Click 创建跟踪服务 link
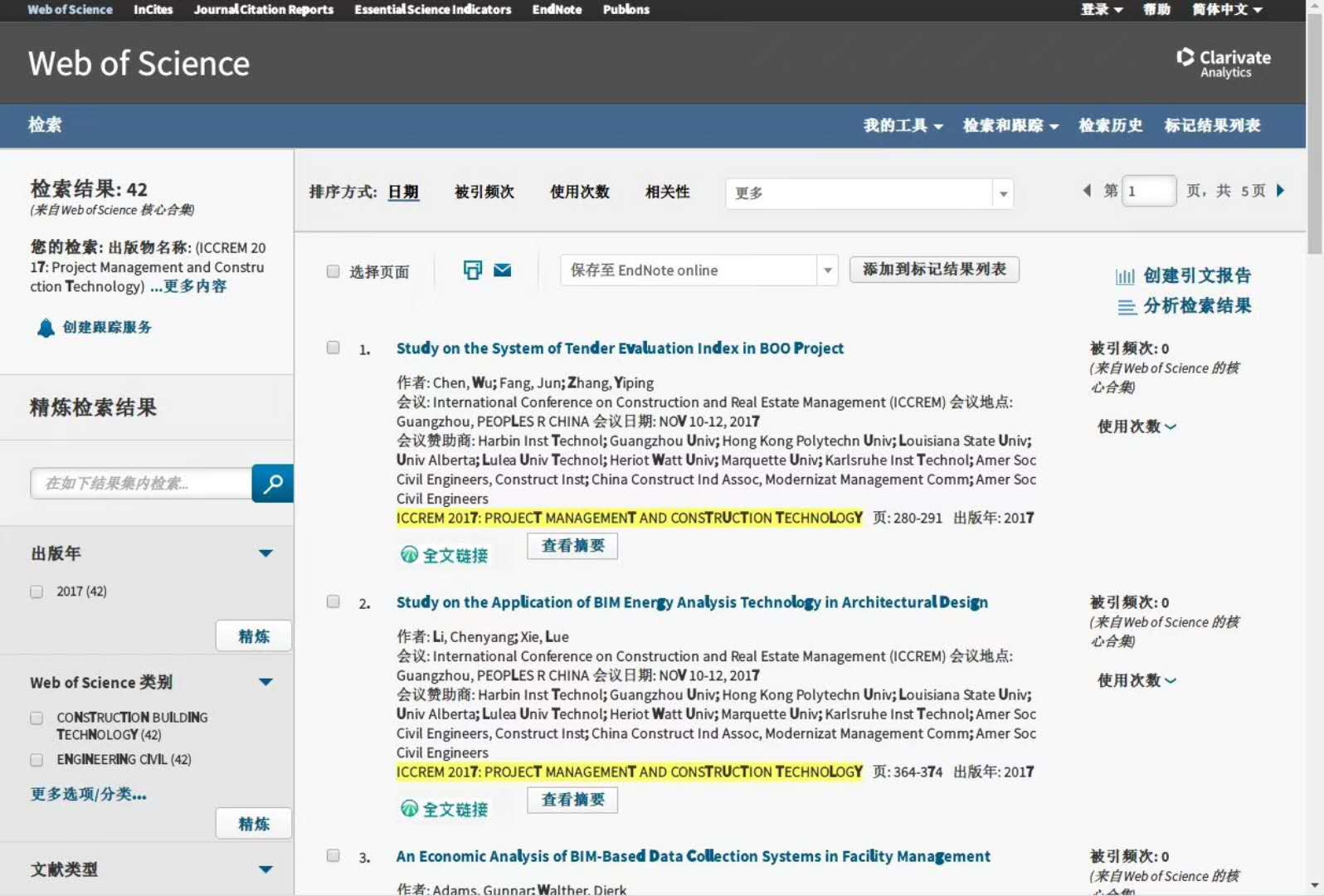 click(107, 328)
